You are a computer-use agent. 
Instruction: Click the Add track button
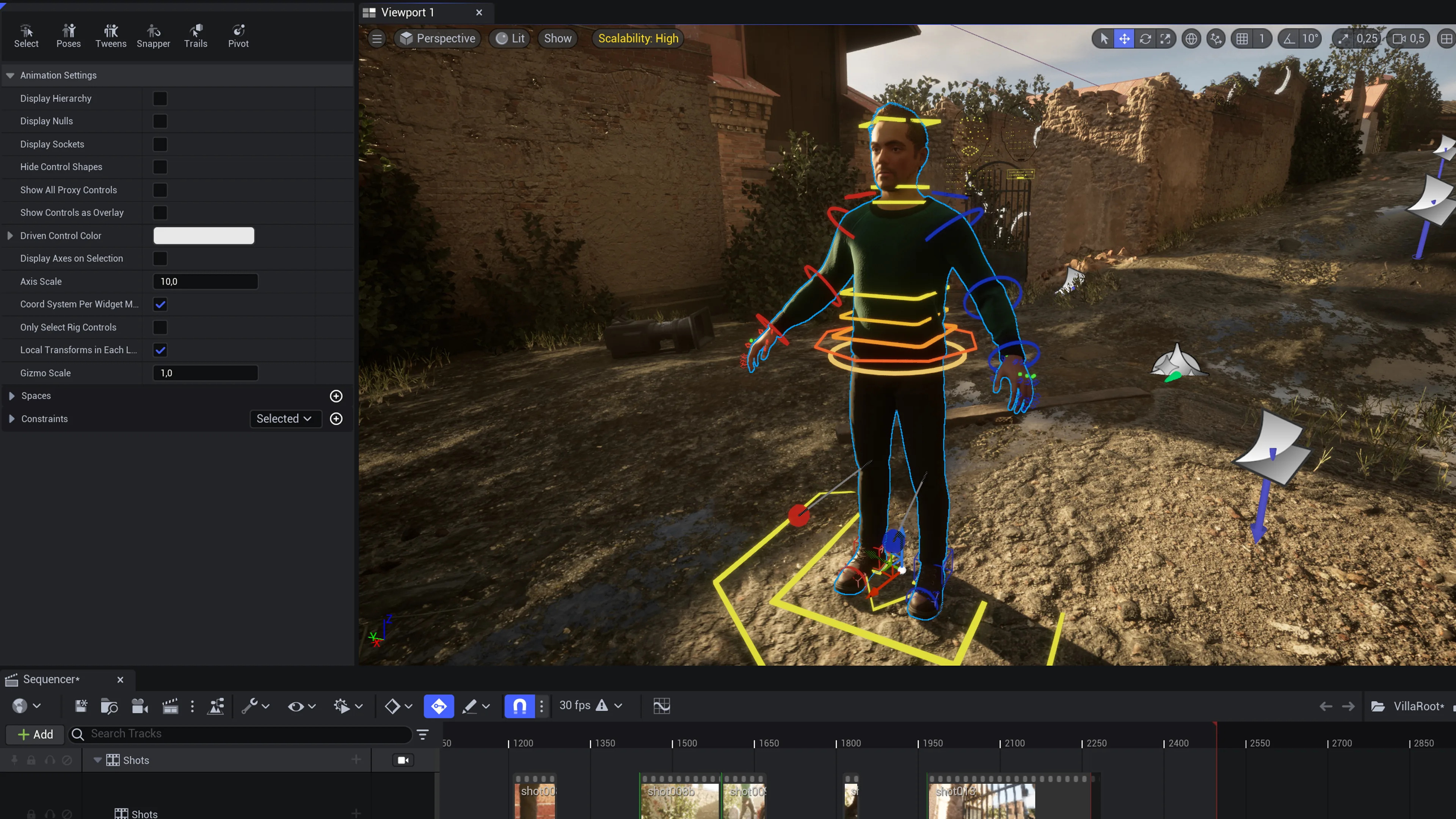(35, 734)
